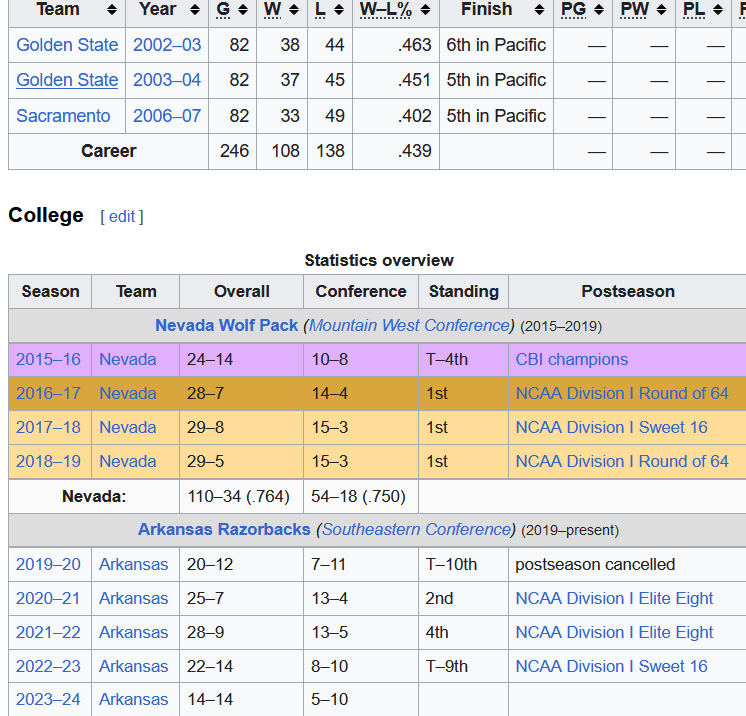746x716 pixels.
Task: Open 2017–18 NCAA Sweet 16 link
Action: (611, 428)
